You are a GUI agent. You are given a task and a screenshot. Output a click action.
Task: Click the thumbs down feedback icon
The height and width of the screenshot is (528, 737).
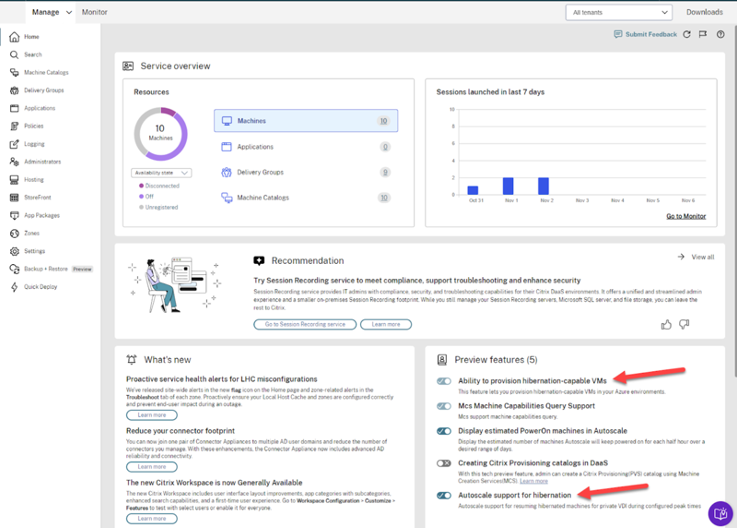(684, 324)
